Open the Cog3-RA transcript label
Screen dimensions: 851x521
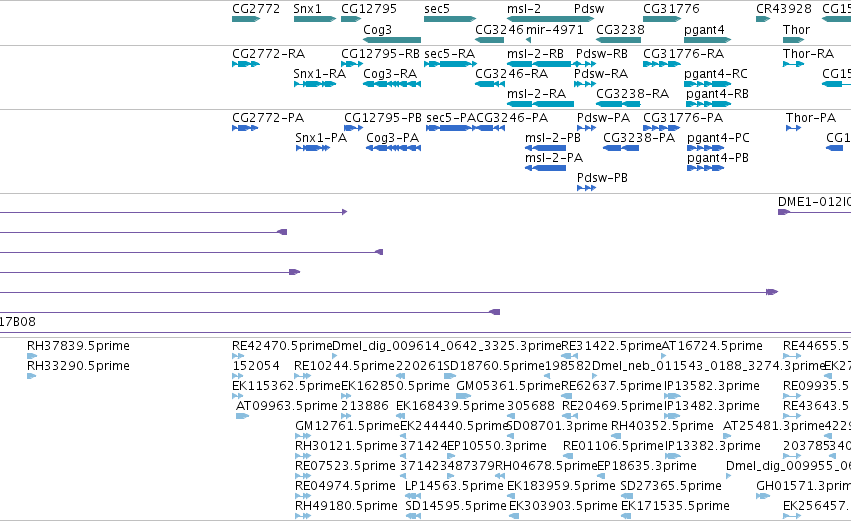coord(390,74)
